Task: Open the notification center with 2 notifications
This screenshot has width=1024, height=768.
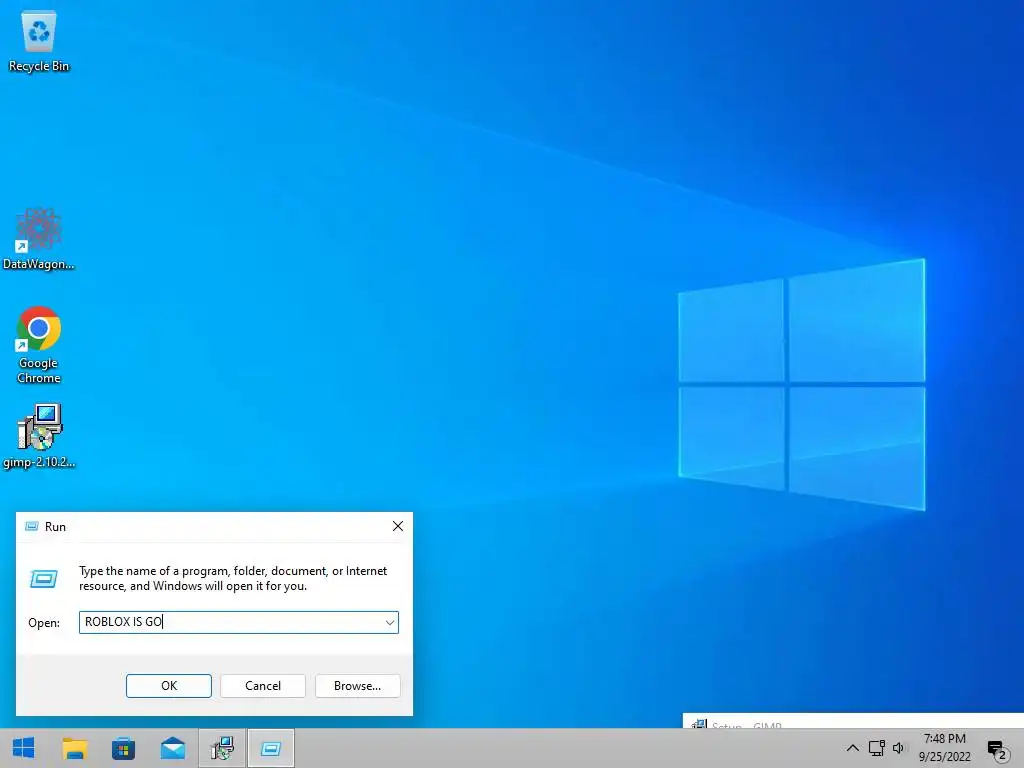Action: point(998,750)
